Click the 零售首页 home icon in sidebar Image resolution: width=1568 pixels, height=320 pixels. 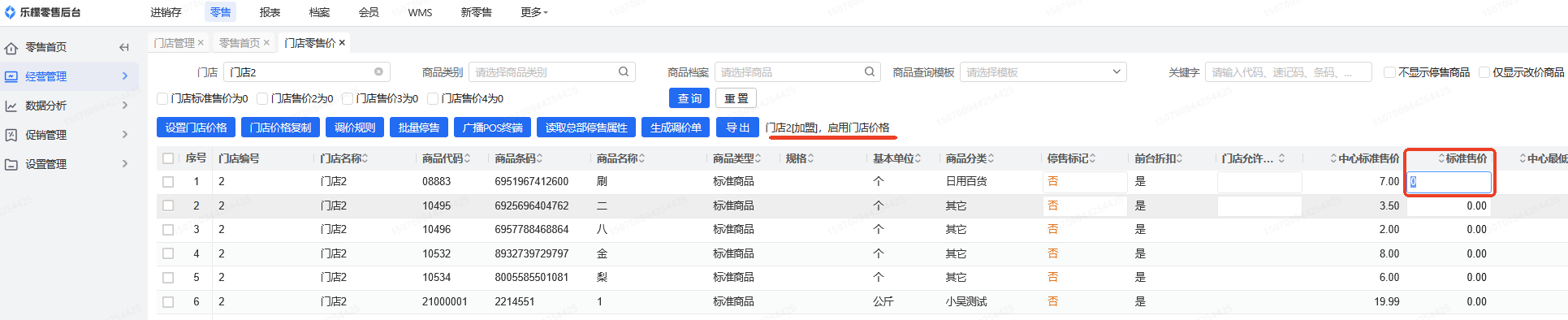11,48
